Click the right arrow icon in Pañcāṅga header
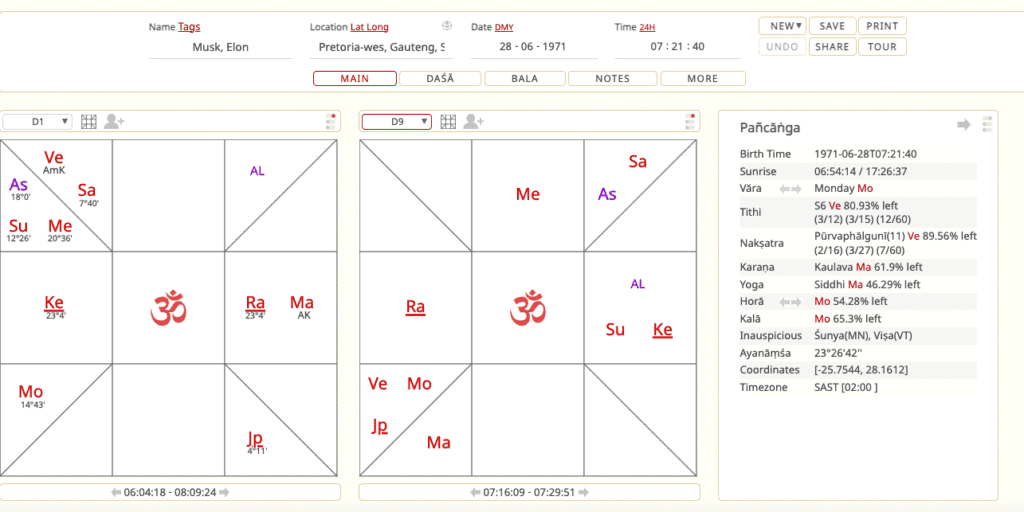This screenshot has height=512, width=1024. 964,125
